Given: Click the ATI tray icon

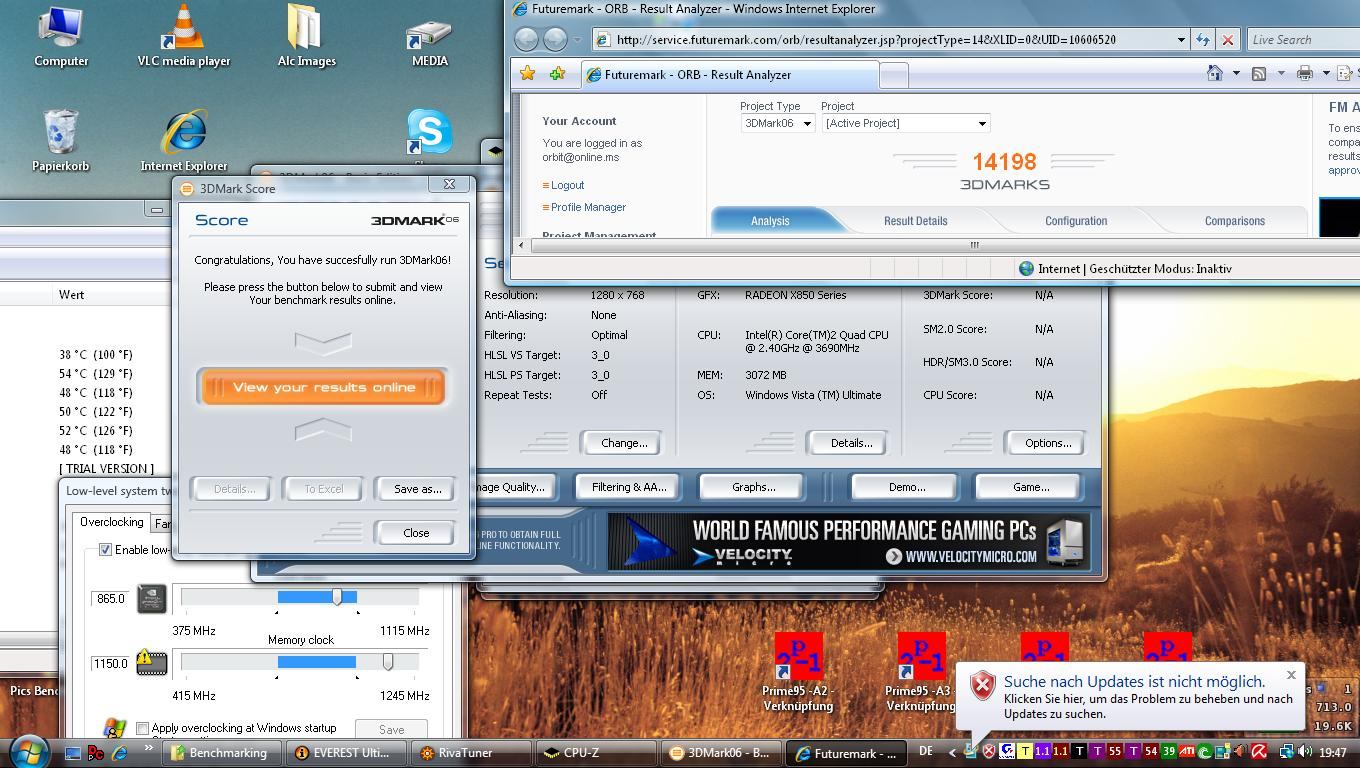Looking at the screenshot, I should 1186,752.
